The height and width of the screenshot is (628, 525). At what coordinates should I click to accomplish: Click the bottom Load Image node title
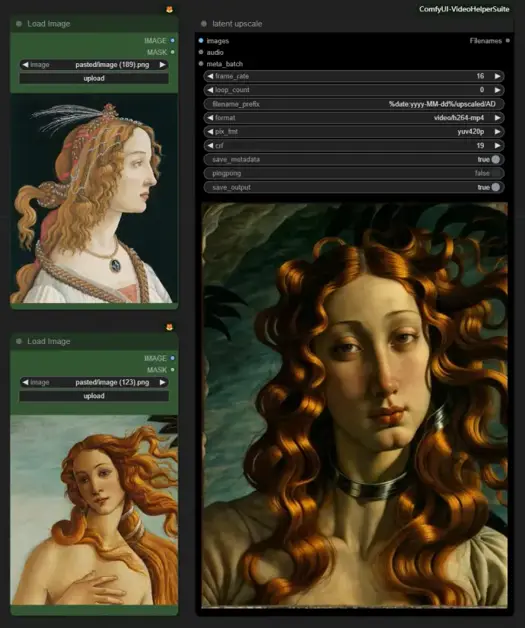[x=49, y=341]
